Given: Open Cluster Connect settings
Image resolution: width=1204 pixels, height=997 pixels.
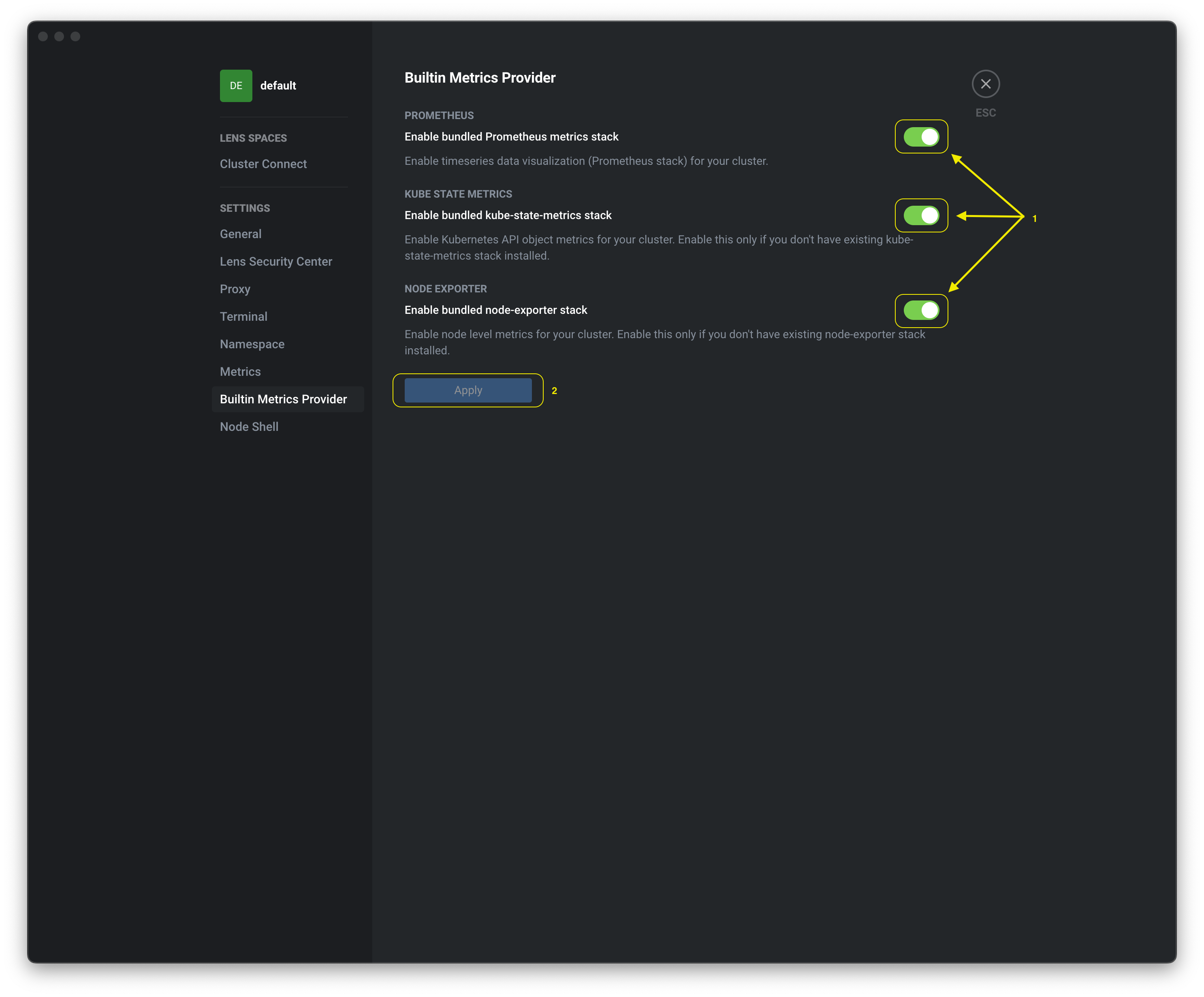Looking at the screenshot, I should pos(263,164).
